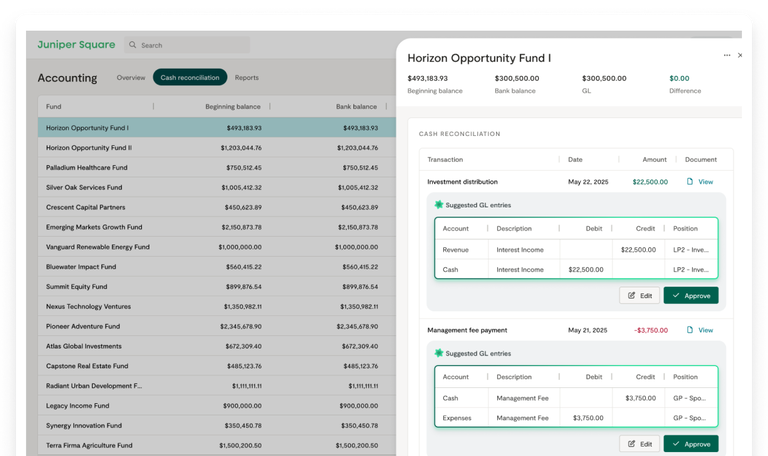This screenshot has width=768, height=456.
Task: Select the Capstone Real Estate Fund row
Action: pyautogui.click(x=216, y=366)
